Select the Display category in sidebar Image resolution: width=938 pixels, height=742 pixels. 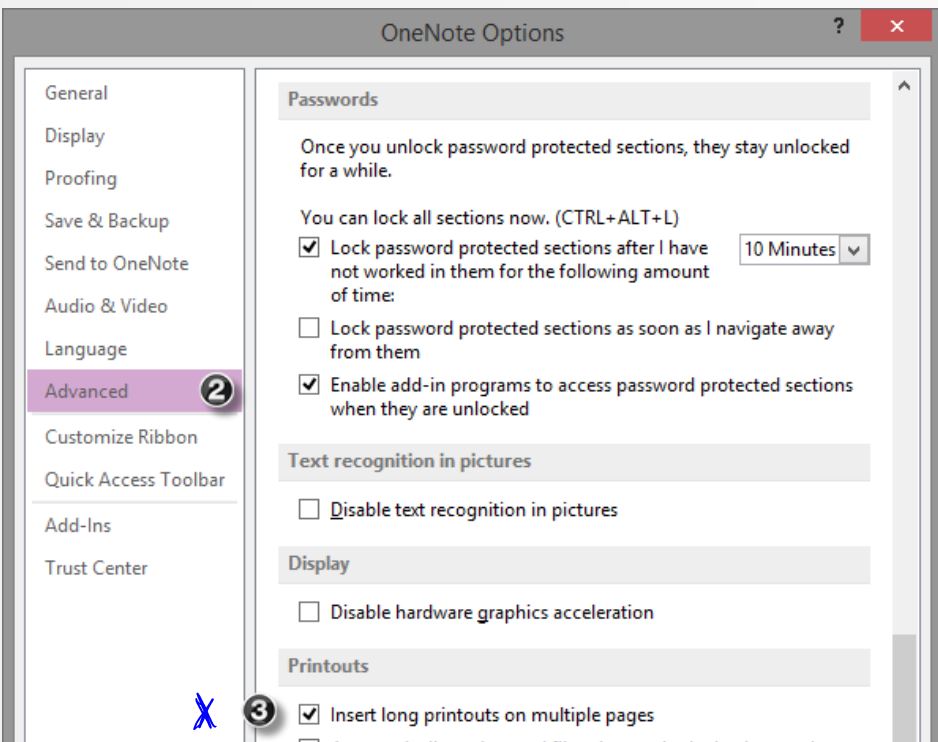135,136
